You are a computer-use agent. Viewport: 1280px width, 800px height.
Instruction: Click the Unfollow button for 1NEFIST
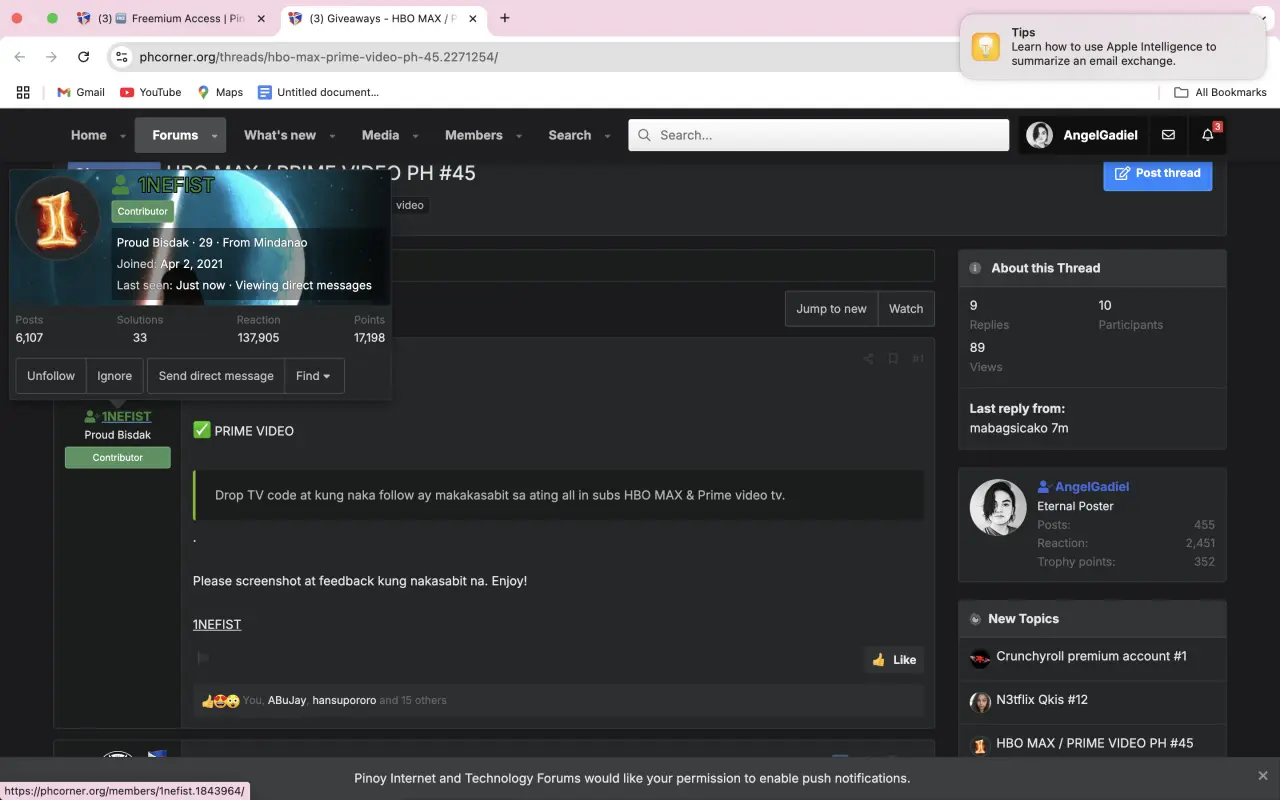pos(51,376)
